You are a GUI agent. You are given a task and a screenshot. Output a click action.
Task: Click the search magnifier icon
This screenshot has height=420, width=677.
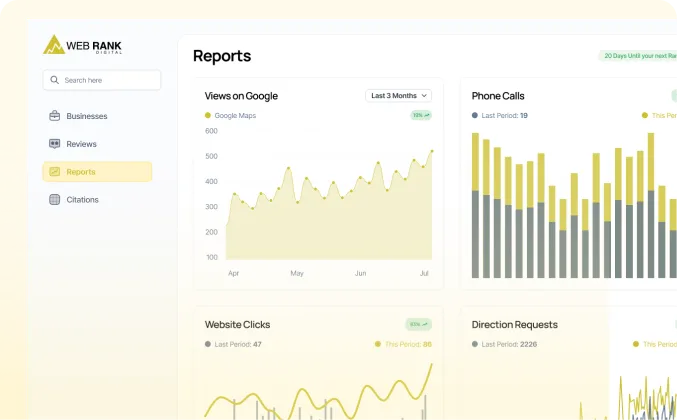click(54, 80)
